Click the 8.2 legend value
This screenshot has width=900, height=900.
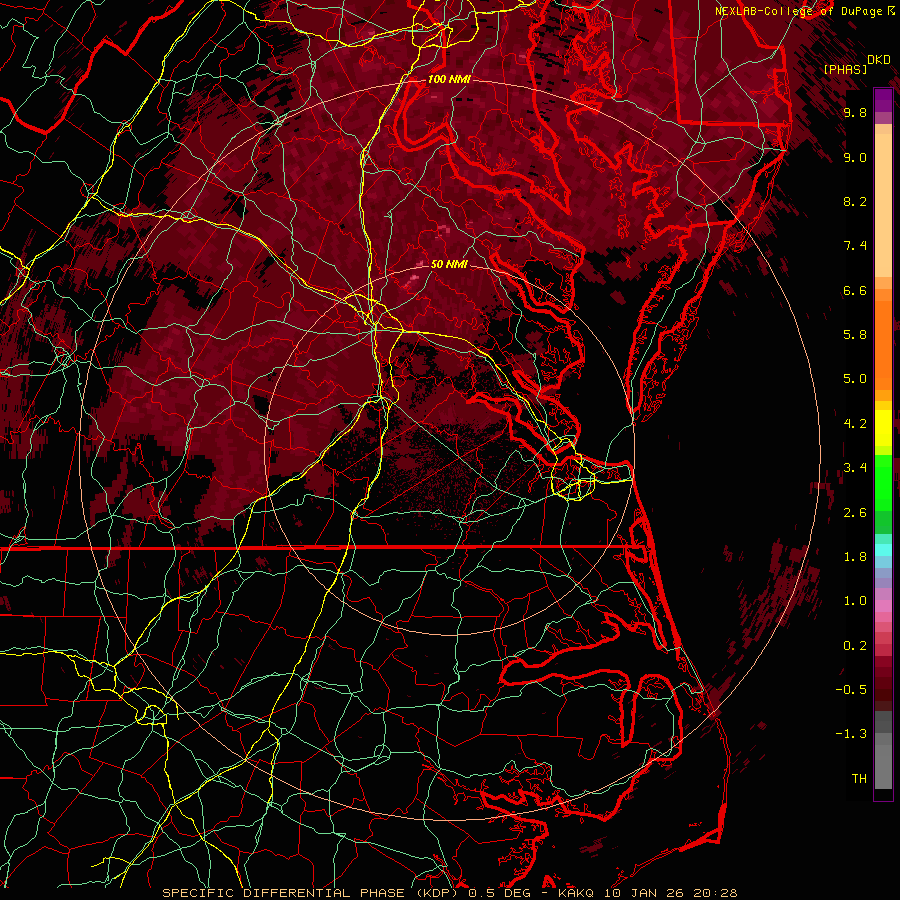[855, 201]
